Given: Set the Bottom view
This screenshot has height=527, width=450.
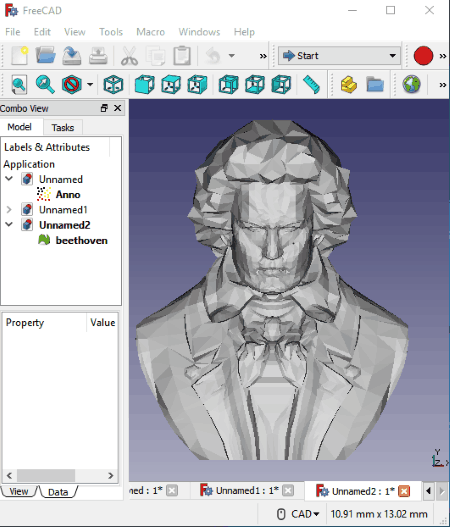Looking at the screenshot, I should coord(255,84).
